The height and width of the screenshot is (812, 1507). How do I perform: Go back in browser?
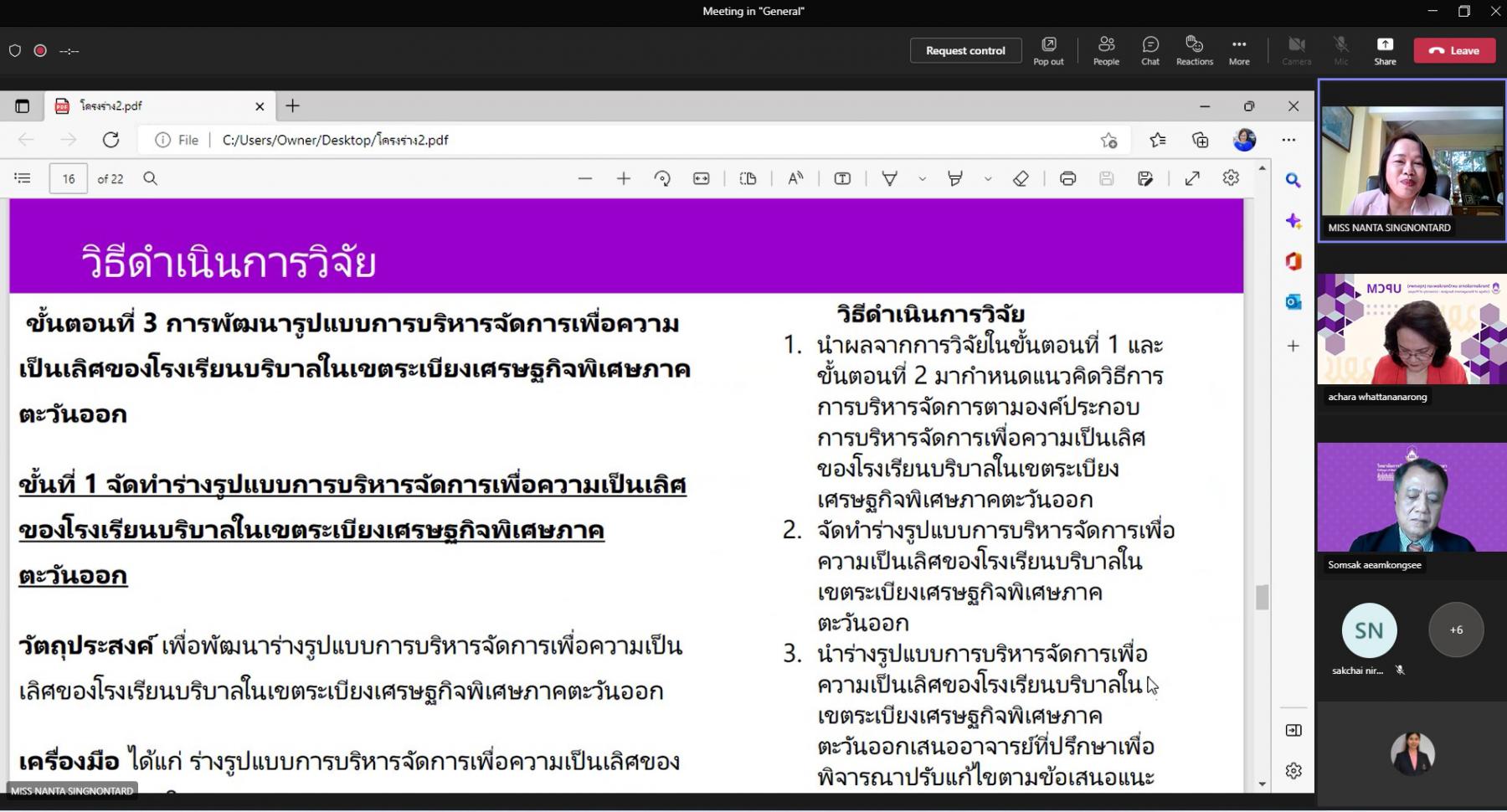click(26, 141)
